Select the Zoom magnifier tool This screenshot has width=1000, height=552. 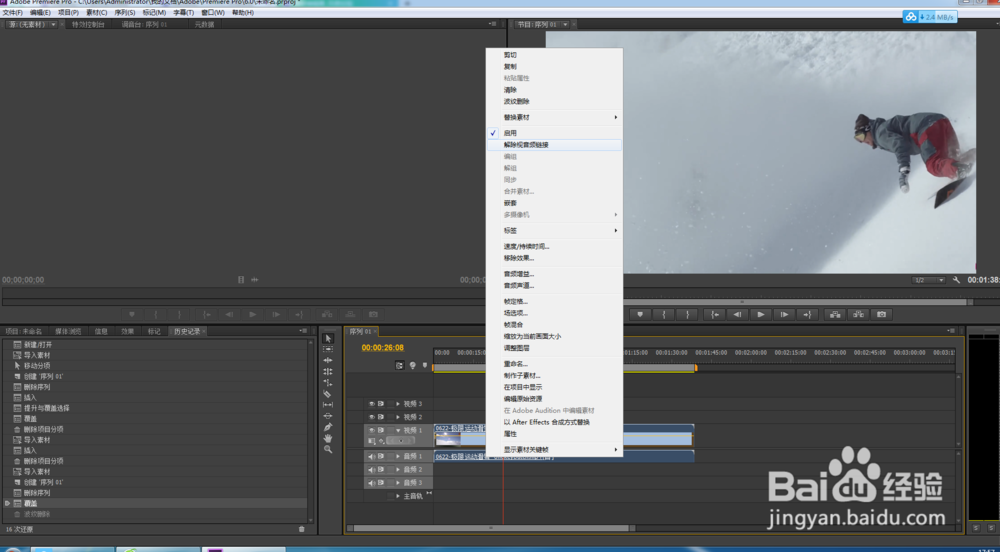pos(328,449)
